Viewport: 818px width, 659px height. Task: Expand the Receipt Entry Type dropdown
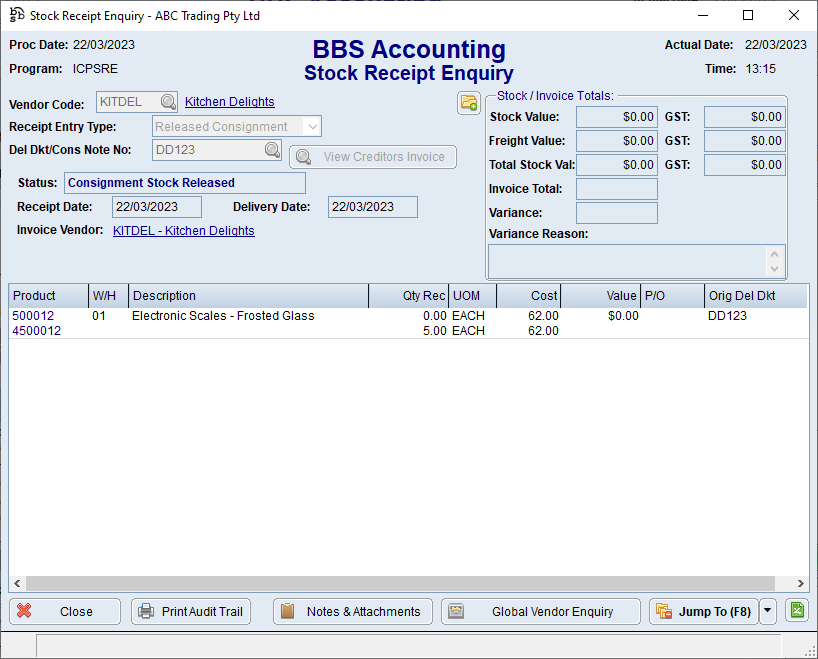[312, 127]
